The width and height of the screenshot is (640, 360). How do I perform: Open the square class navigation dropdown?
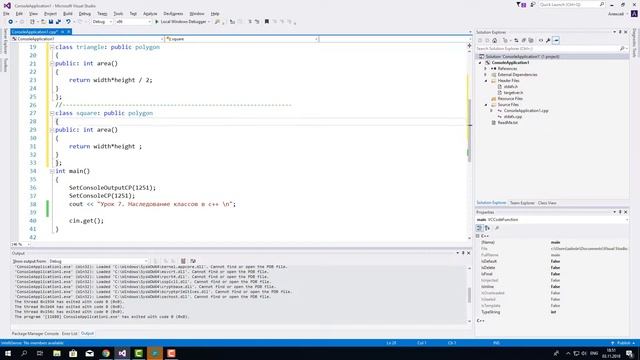(242, 39)
